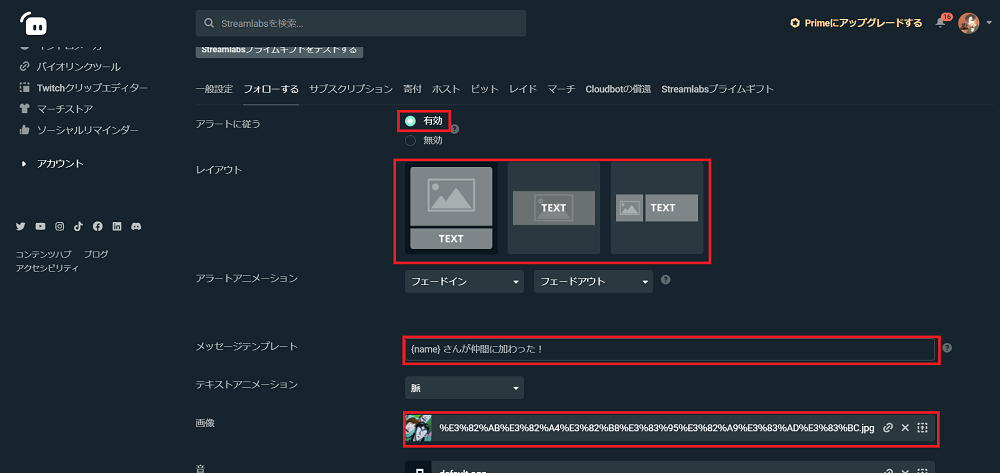Switch to the Streamlabsプライムギフト tab
Screen dimensions: 1000x473
[718, 89]
